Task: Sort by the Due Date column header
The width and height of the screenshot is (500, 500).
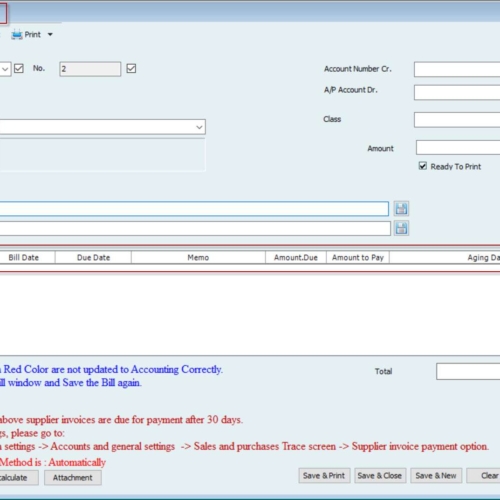Action: click(93, 258)
